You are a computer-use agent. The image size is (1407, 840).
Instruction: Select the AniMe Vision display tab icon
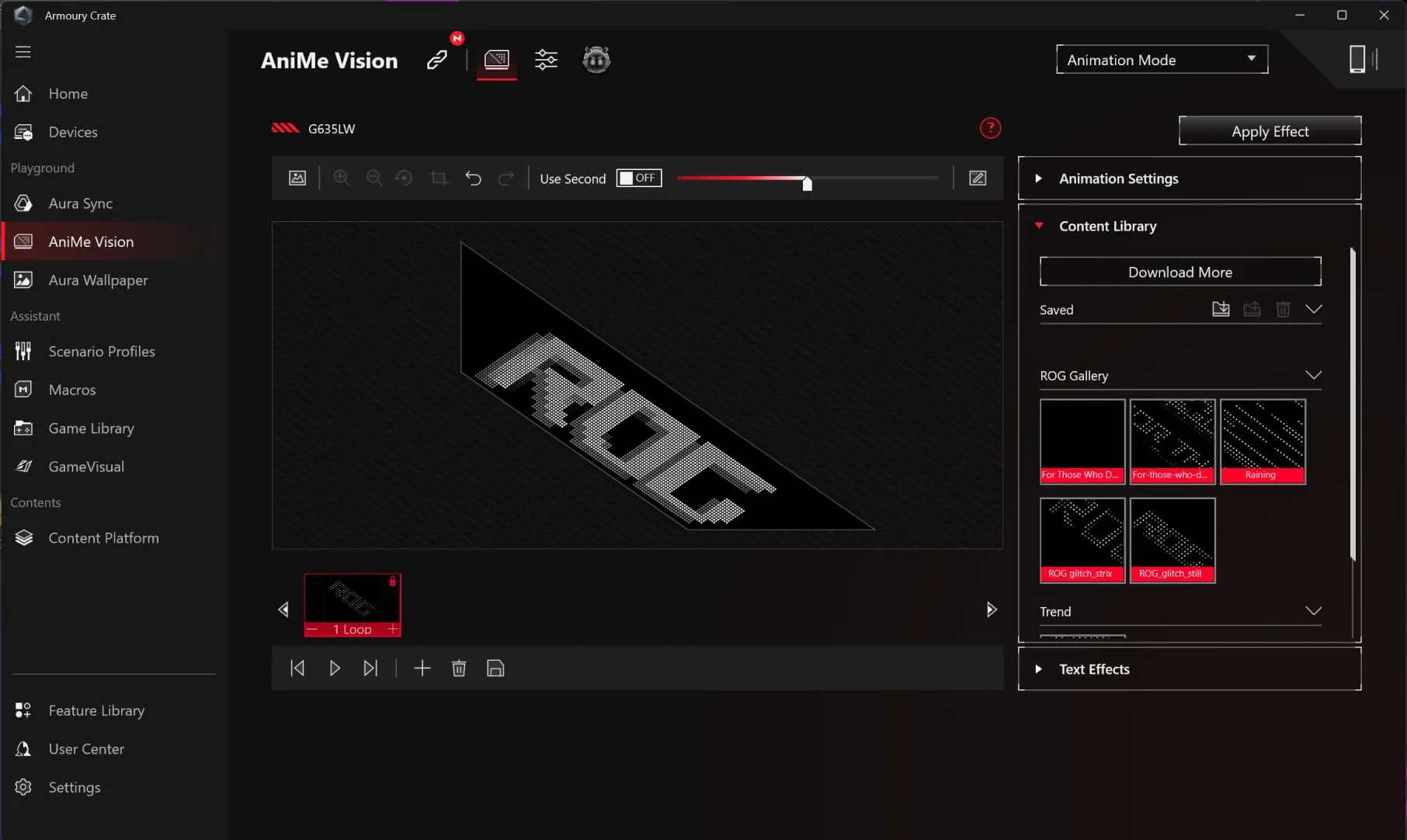pyautogui.click(x=497, y=60)
